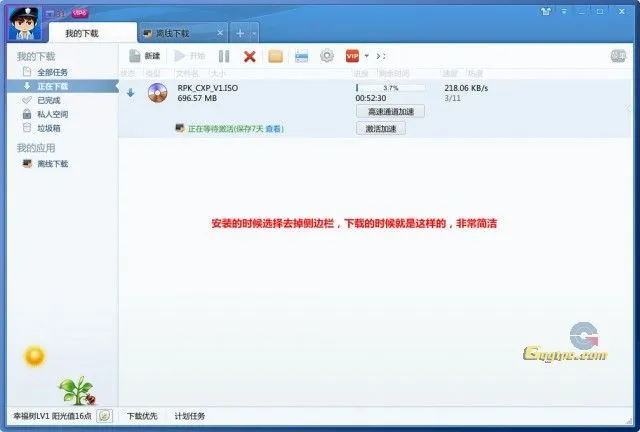Click the 我的下载 sidebar heading
The height and width of the screenshot is (432, 640).
point(36,56)
